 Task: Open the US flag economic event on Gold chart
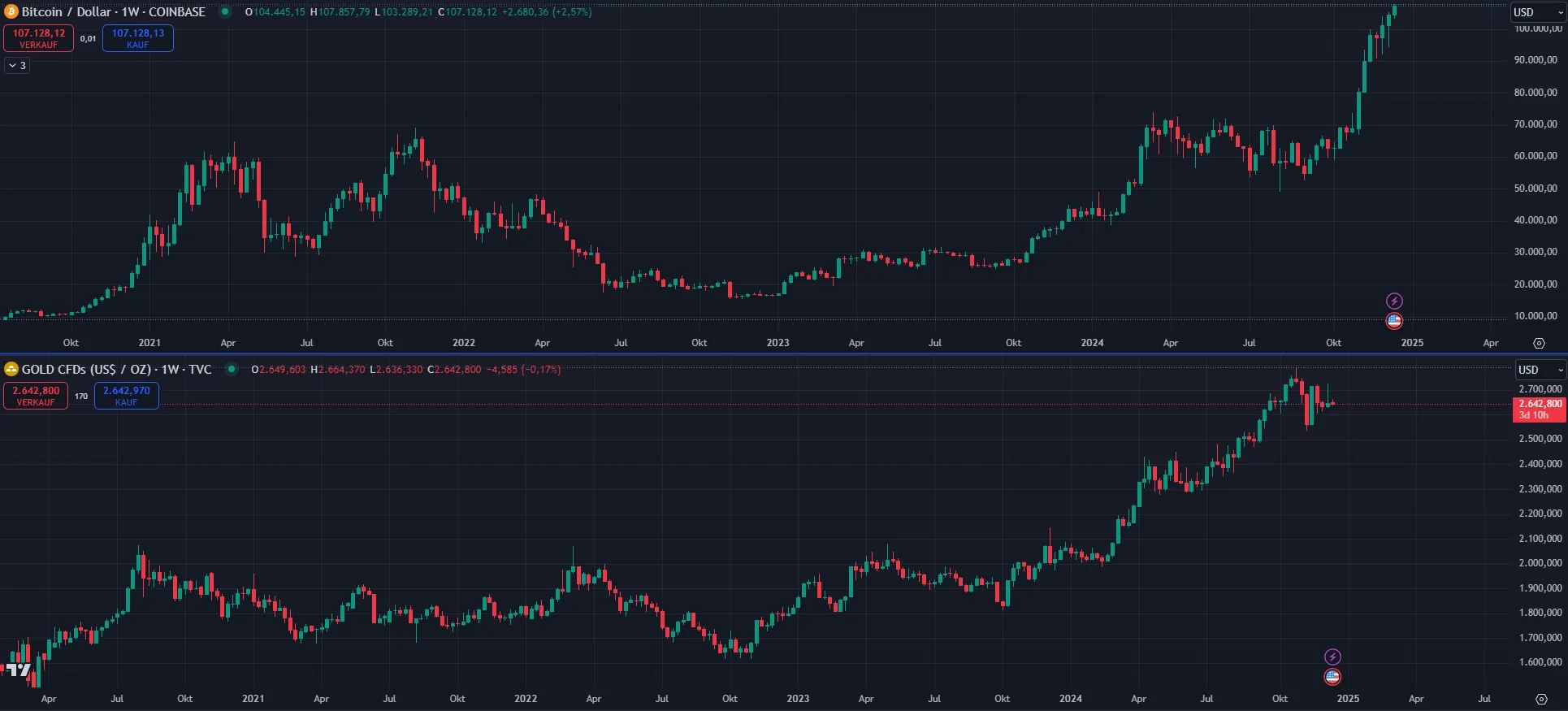click(1332, 676)
